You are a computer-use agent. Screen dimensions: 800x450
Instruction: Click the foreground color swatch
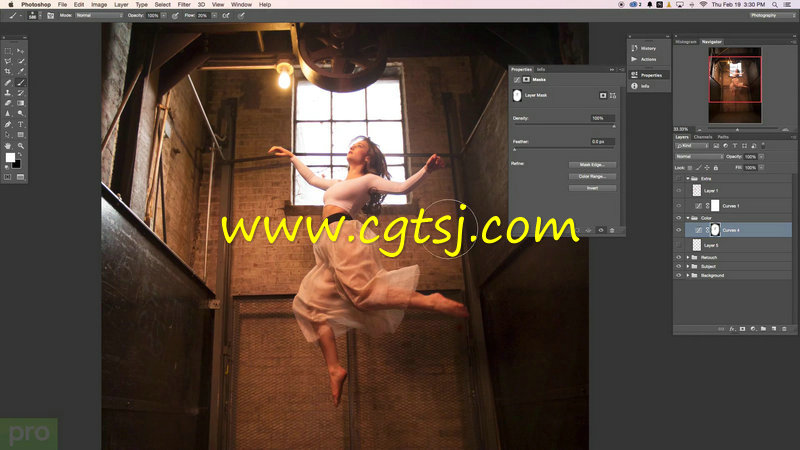pyautogui.click(x=11, y=158)
